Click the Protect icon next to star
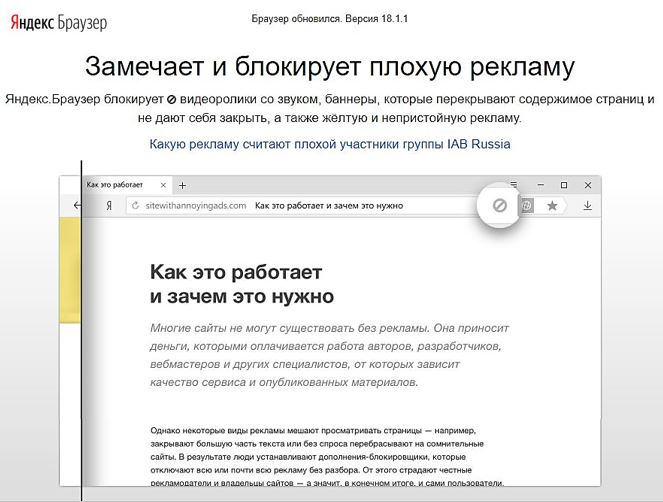This screenshot has height=502, width=663. 526,206
